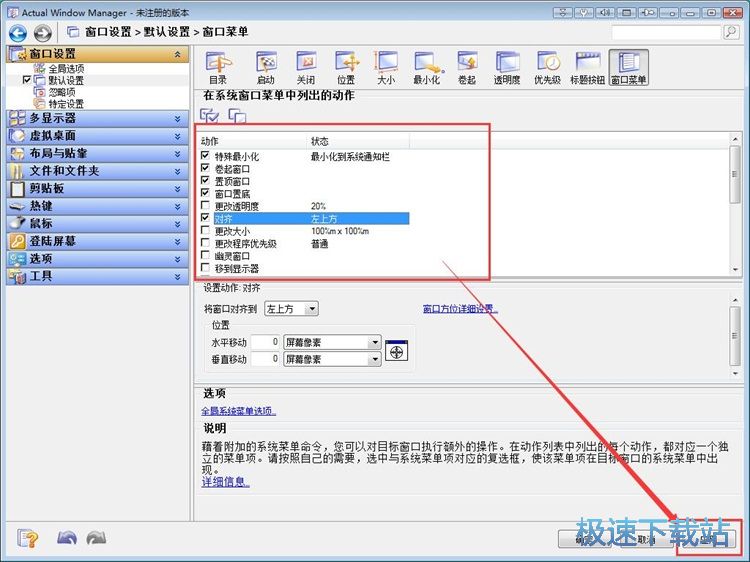Click the action list scroll-down arrow
This screenshot has height=562, width=750.
tap(735, 270)
